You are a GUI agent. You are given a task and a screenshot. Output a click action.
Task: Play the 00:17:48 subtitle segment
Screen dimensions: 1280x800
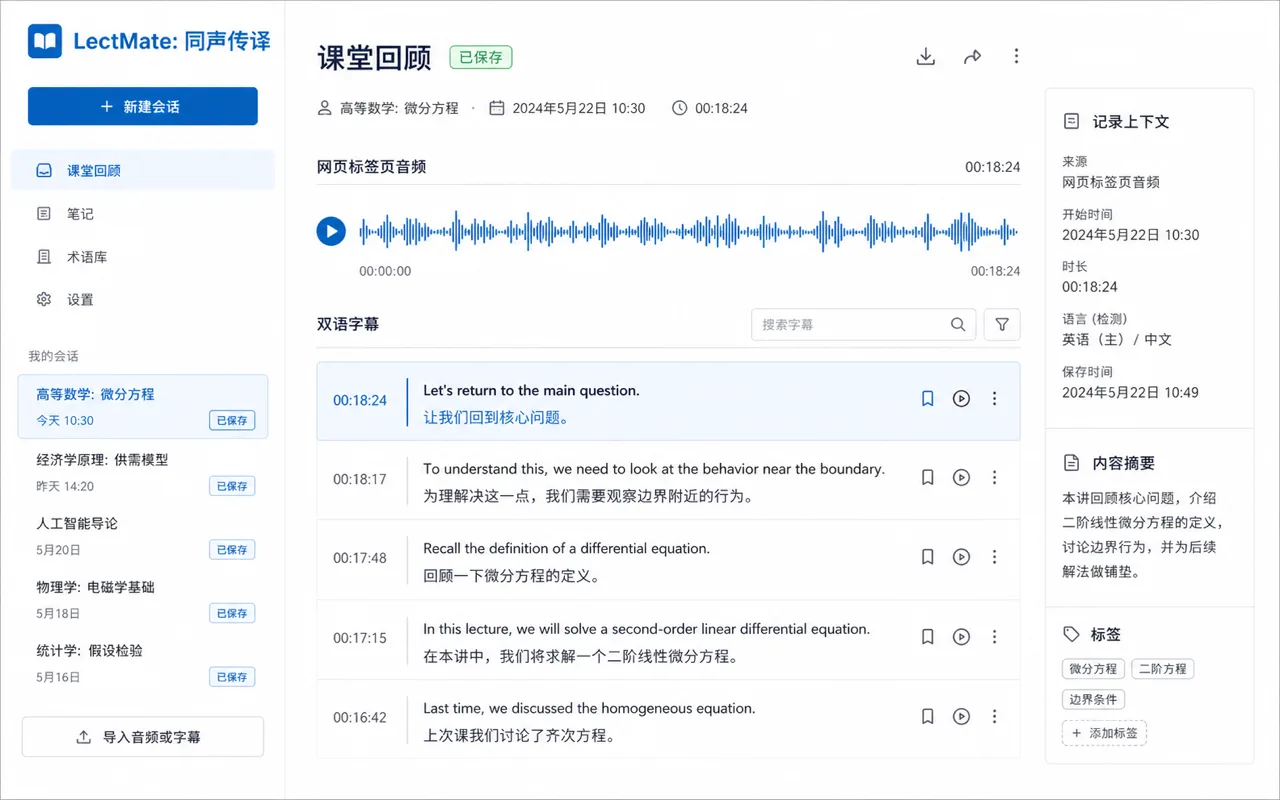click(961, 557)
